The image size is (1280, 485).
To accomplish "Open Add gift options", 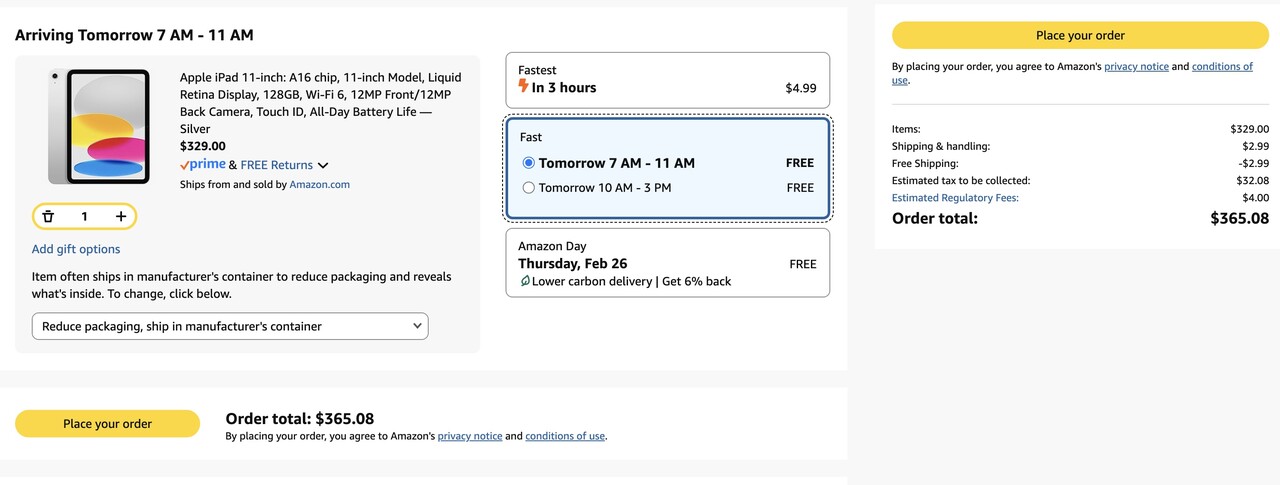I will click(x=76, y=249).
